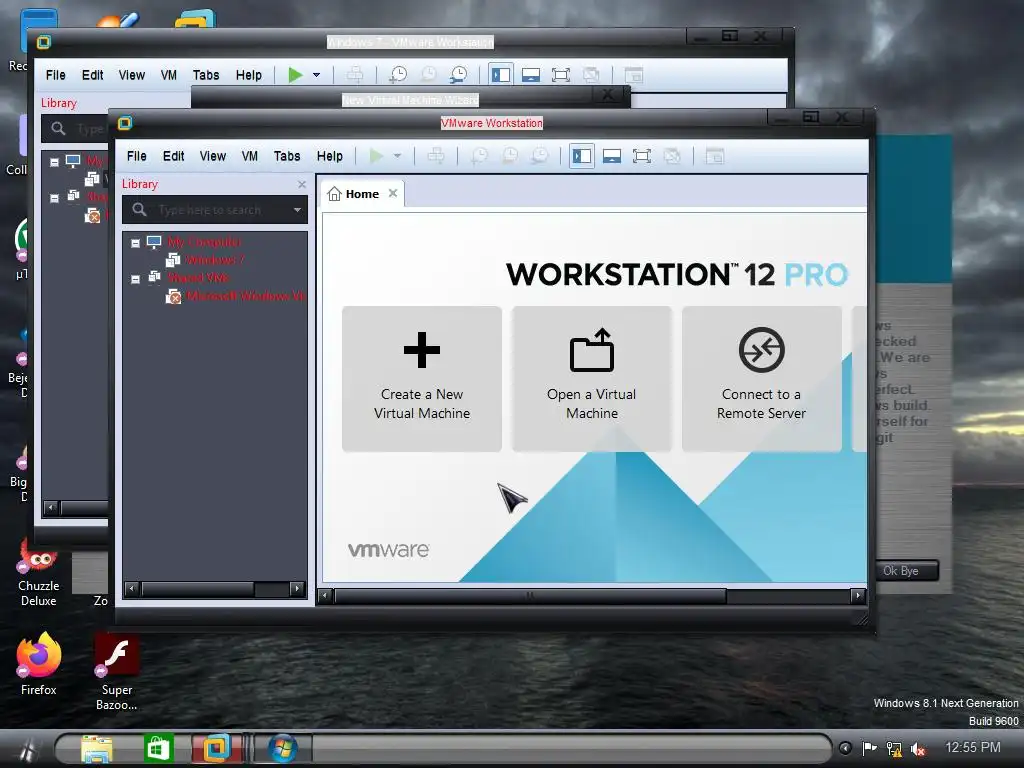1024x768 pixels.
Task: Toggle the show library button in front VMware Workstation toolbar
Action: point(582,156)
